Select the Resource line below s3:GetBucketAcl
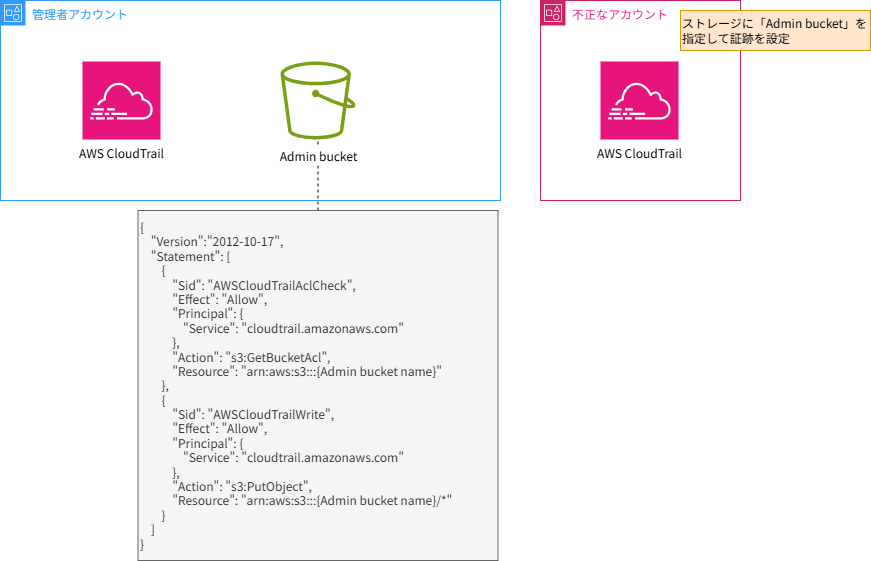Image resolution: width=871 pixels, height=561 pixels. (306, 371)
